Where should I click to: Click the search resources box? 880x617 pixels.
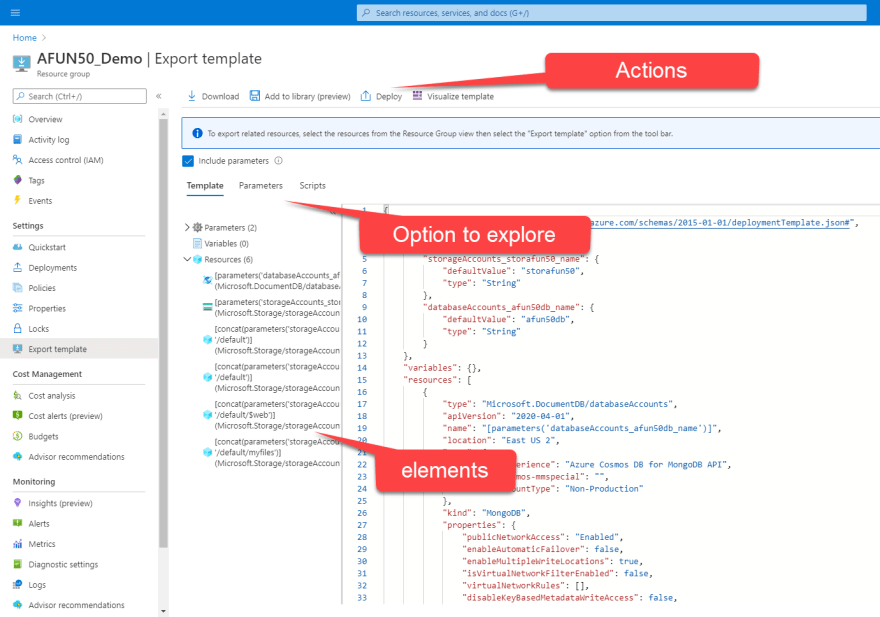pyautogui.click(x=611, y=12)
